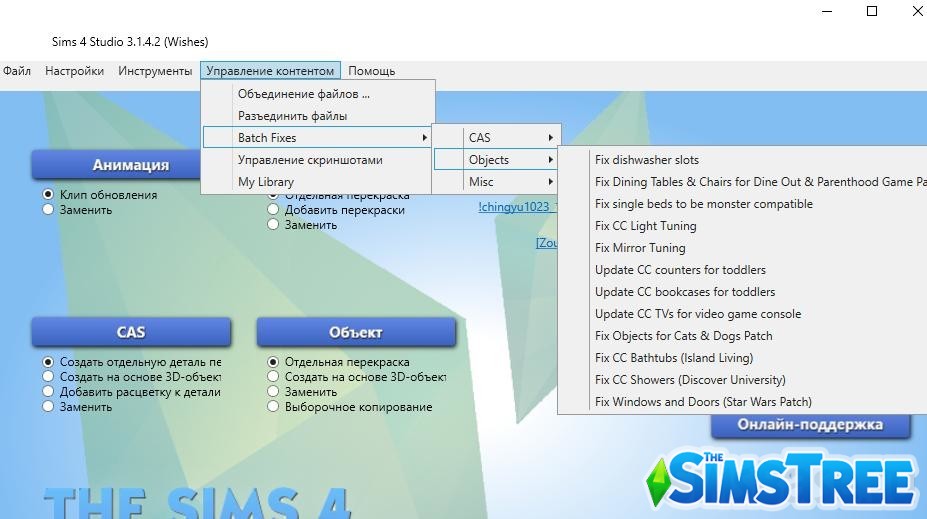
Task: Close the Sims 4 Studio window
Action: (x=917, y=11)
